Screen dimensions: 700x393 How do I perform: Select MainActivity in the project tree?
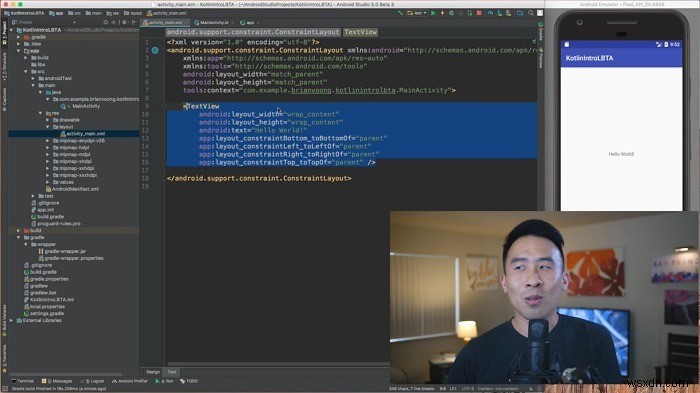(x=86, y=106)
